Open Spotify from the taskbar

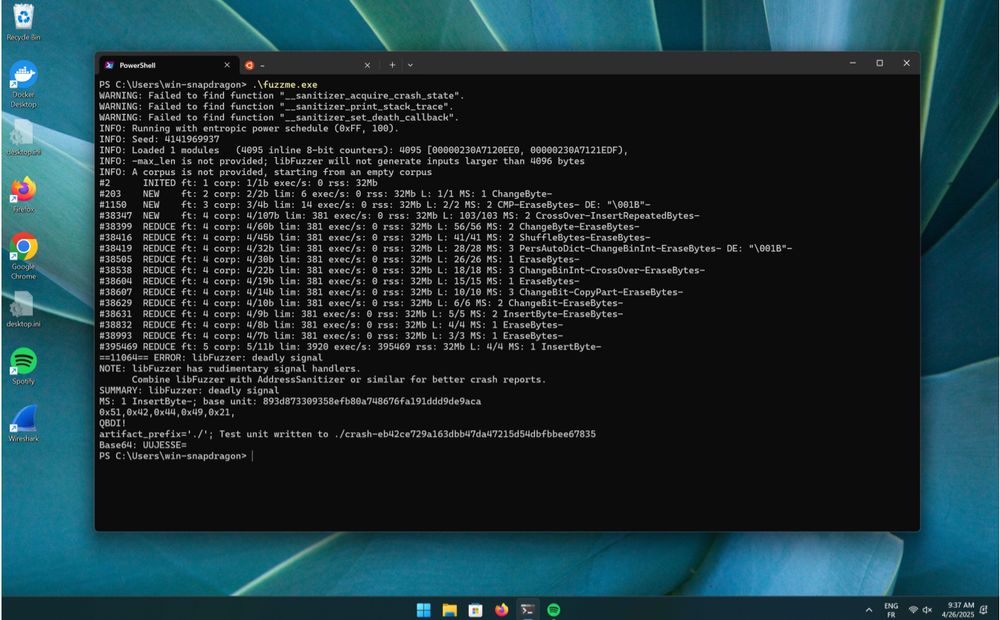[554, 610]
